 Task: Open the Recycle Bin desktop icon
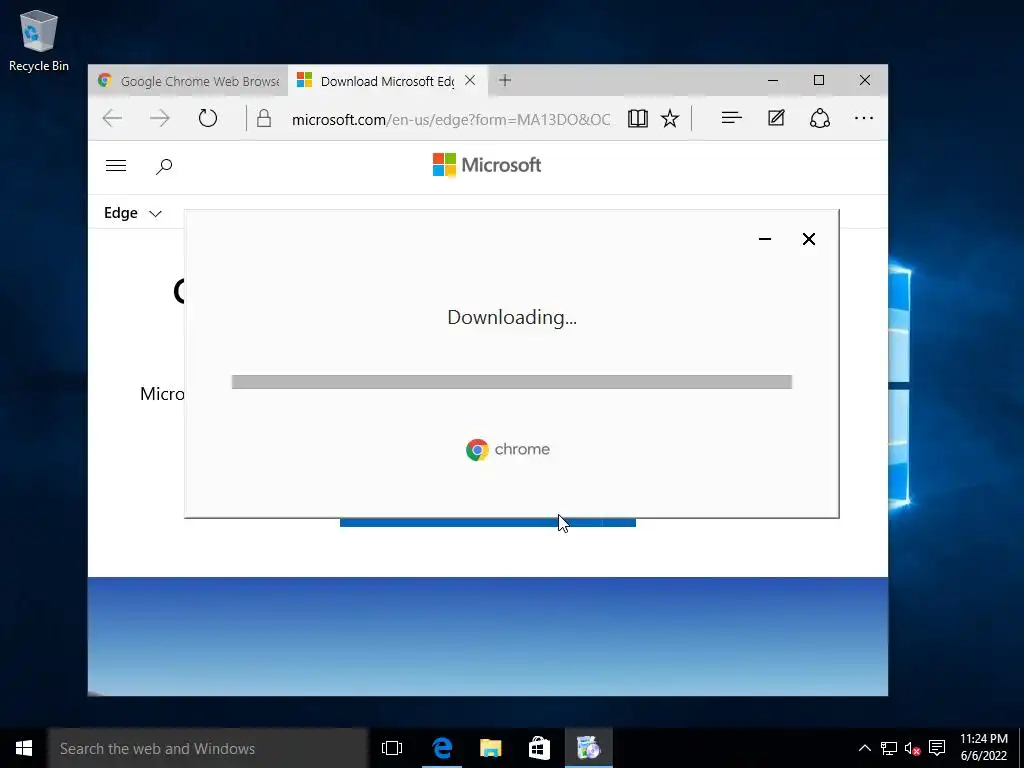tap(39, 41)
